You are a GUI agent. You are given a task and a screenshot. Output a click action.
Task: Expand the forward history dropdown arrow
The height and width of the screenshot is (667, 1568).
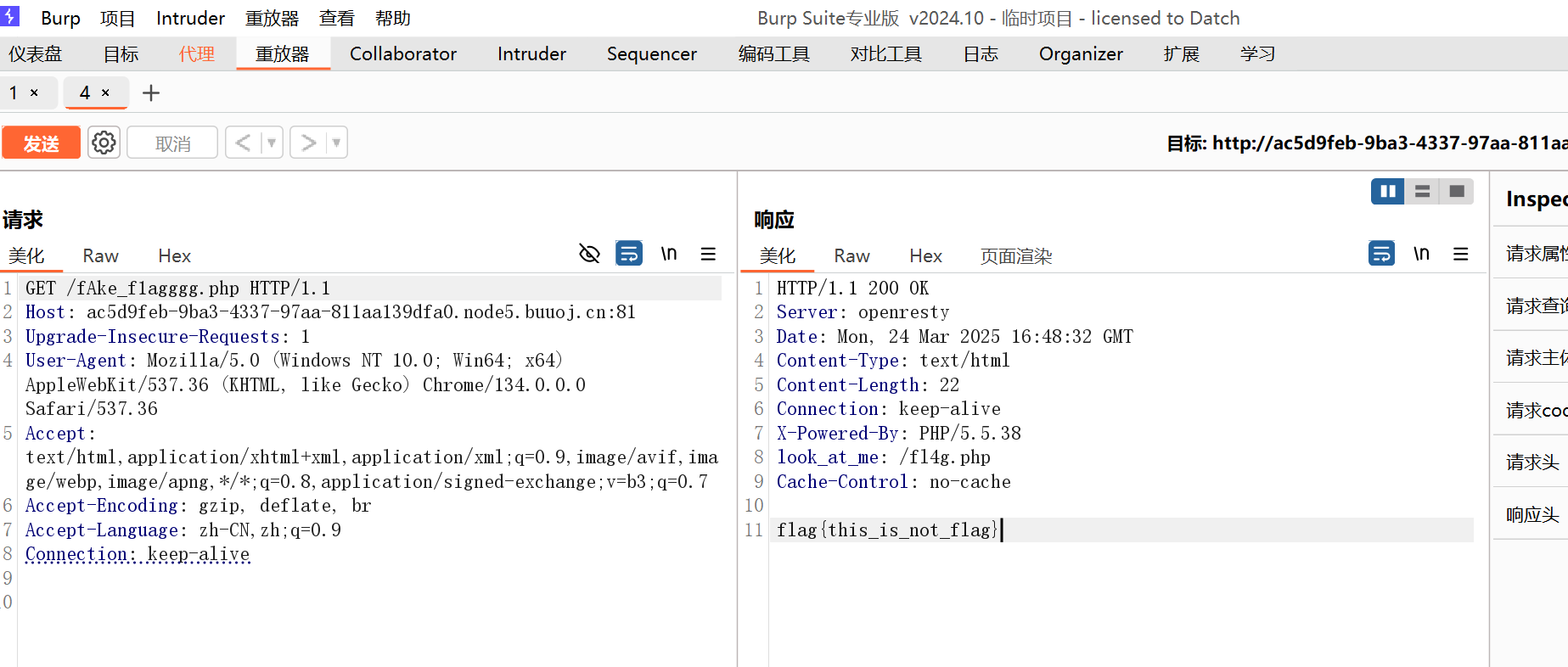(x=337, y=143)
